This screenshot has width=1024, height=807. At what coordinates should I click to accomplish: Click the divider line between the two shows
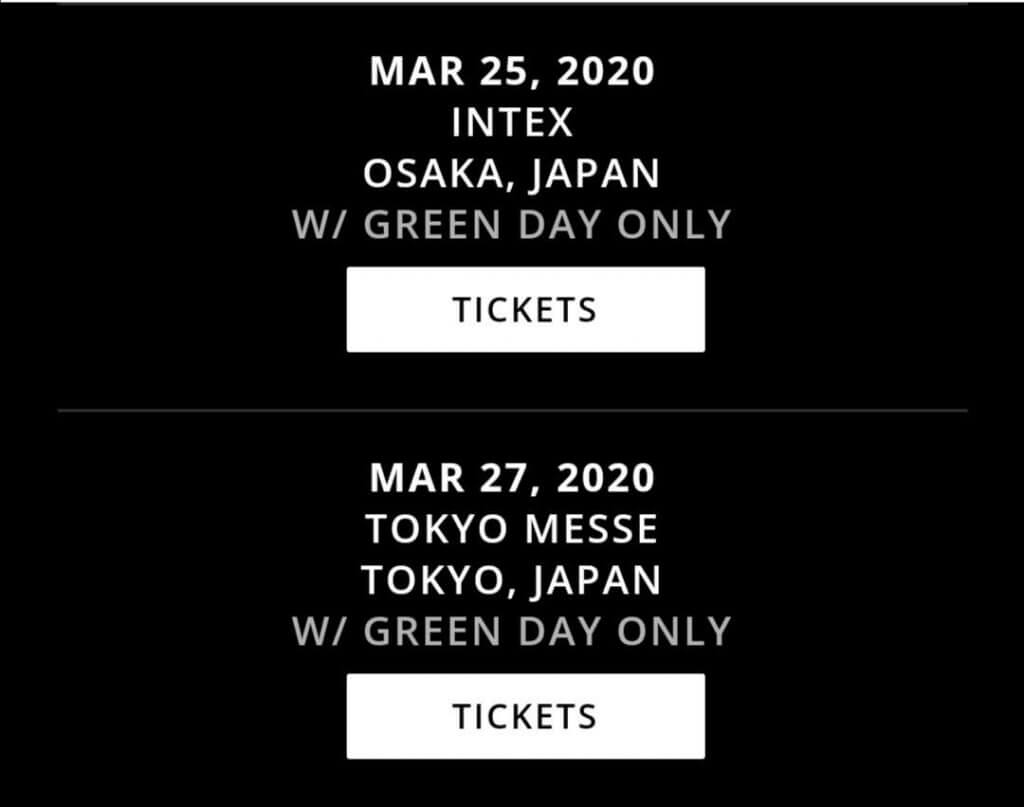[x=513, y=410]
